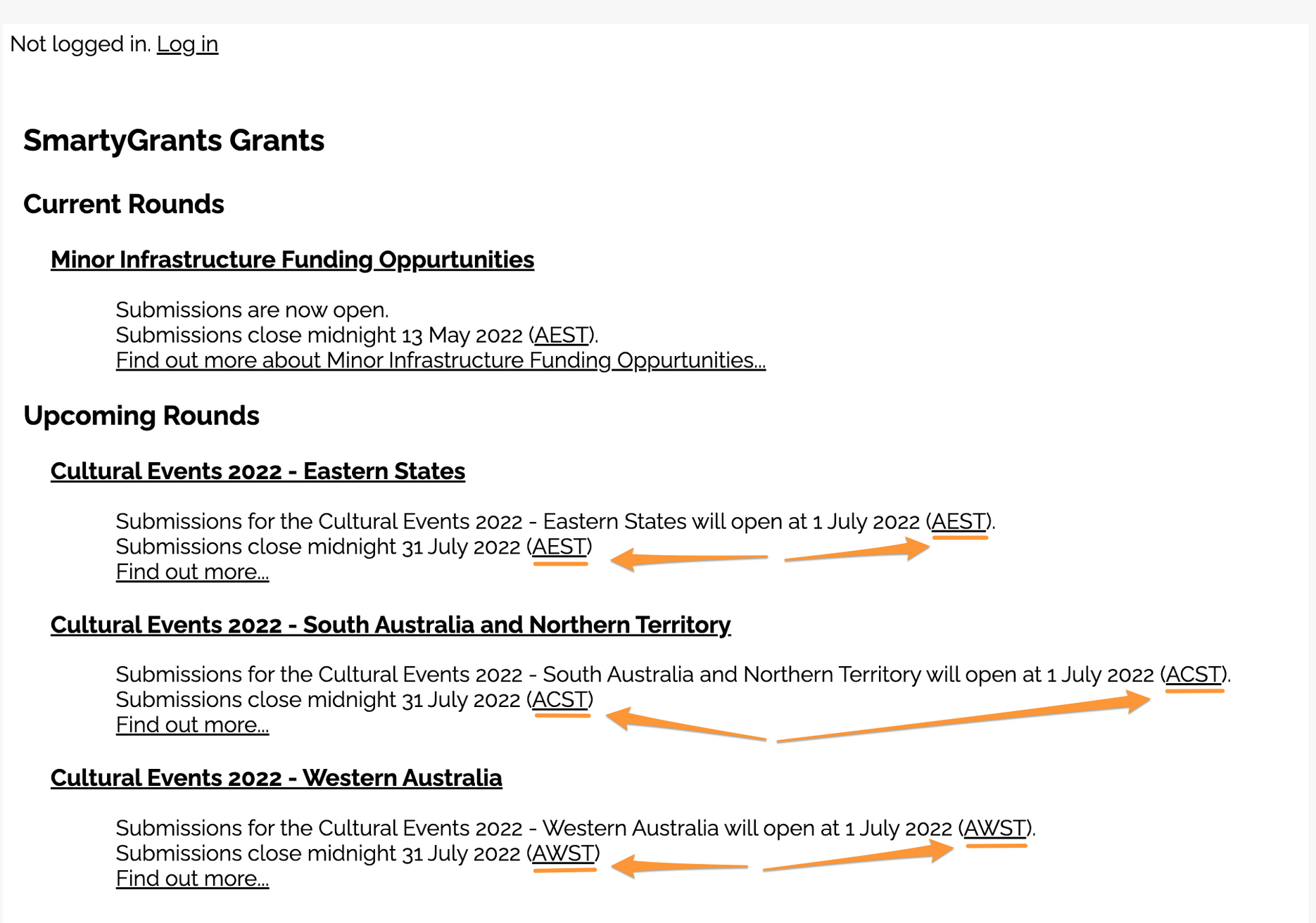Open Cultural Events 2022 - Eastern States round
The image size is (1316, 923).
click(258, 471)
